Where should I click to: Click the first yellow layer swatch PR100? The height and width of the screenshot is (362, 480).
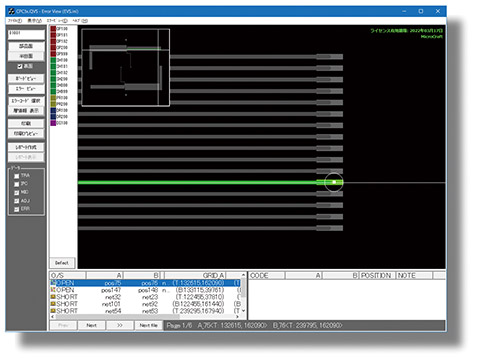click(53, 98)
